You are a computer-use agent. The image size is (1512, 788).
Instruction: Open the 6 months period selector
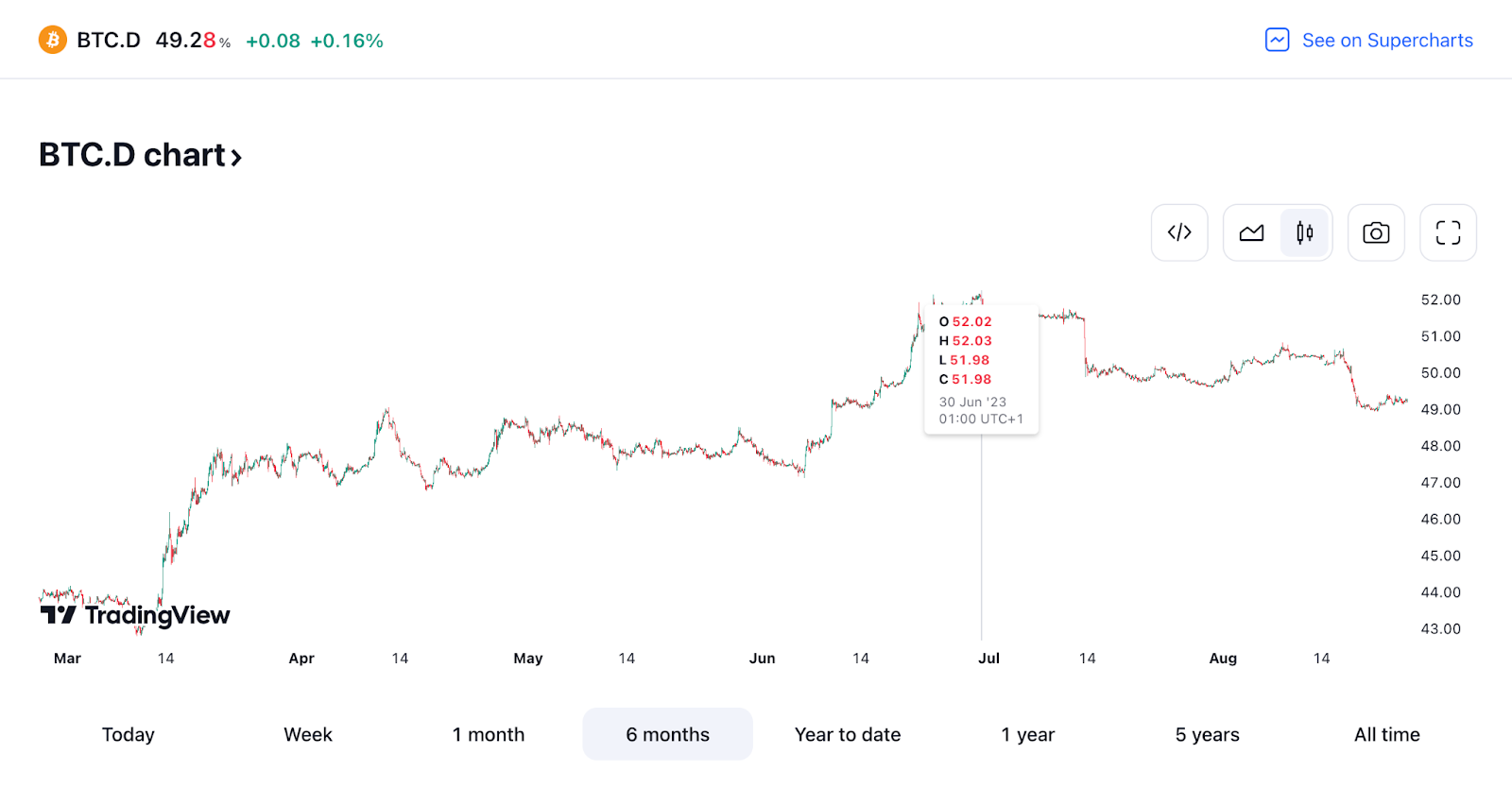667,734
